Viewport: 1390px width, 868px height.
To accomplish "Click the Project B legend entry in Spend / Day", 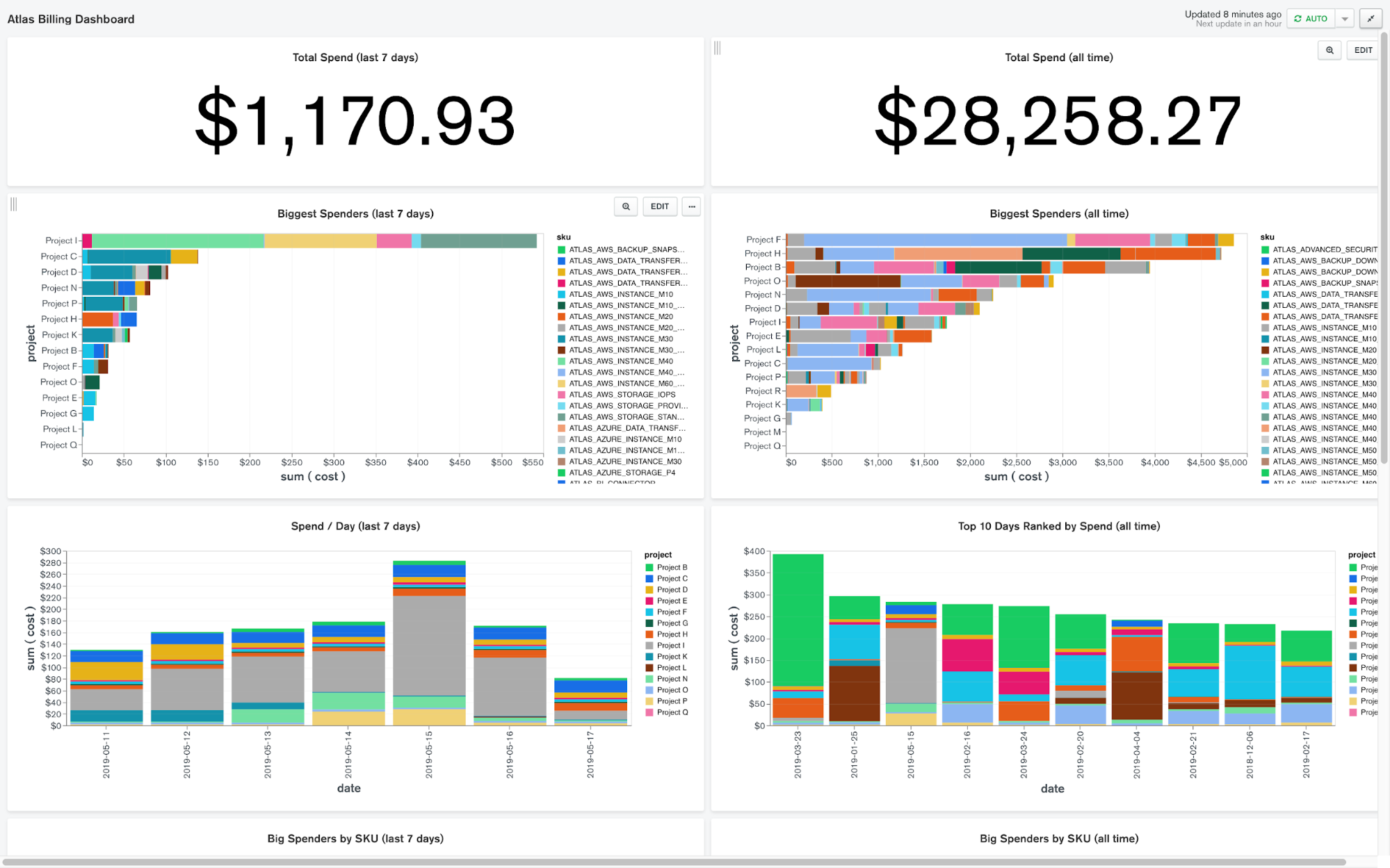I will point(672,568).
